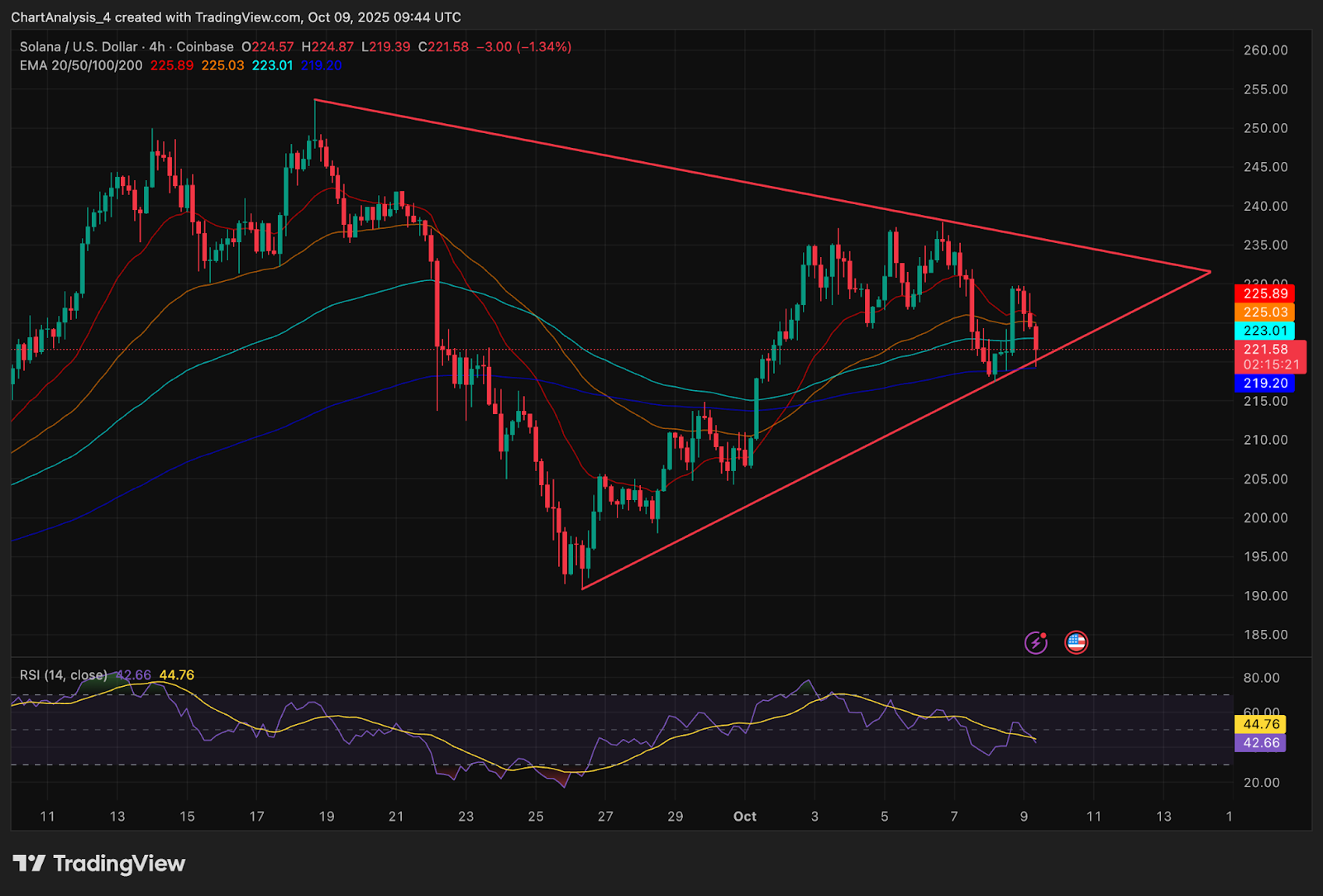1323x896 pixels.
Task: Click the yellow 44.76 RSI axis tag
Action: (1261, 724)
